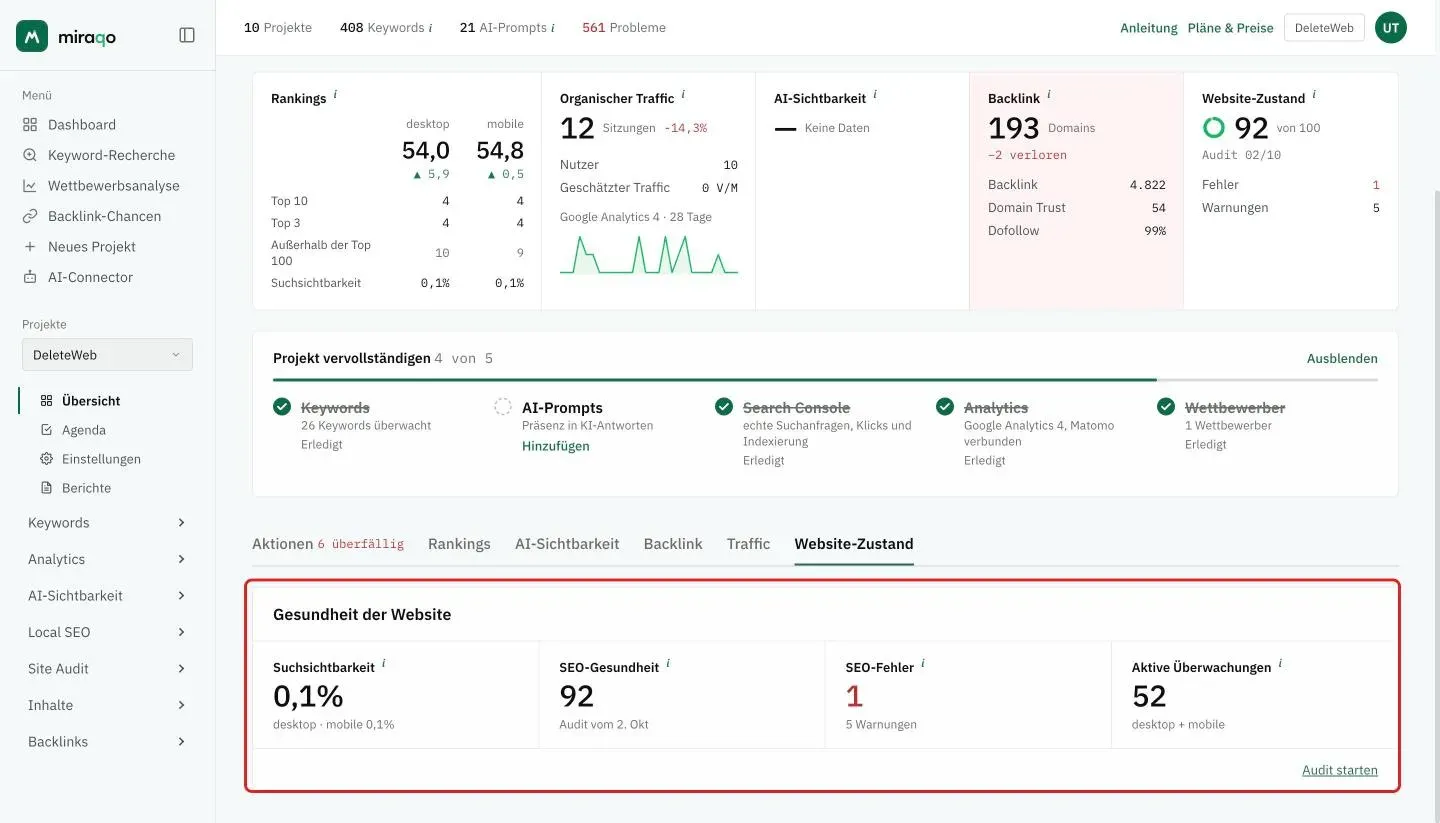Image resolution: width=1440 pixels, height=823 pixels.
Task: Click info icon next to AI-Prompts count
Action: pyautogui.click(x=553, y=28)
